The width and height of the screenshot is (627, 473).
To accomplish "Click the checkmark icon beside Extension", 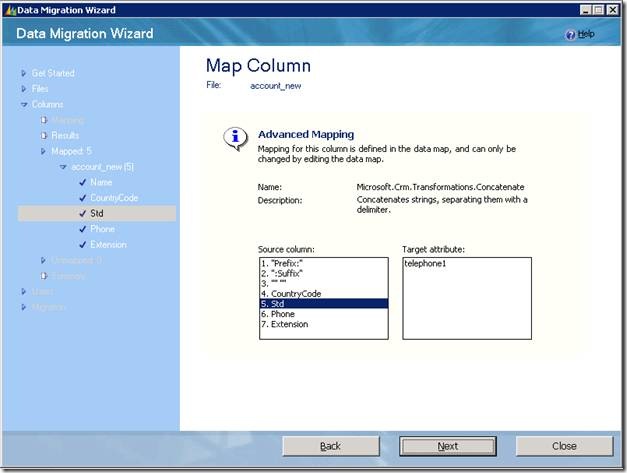I will (x=82, y=245).
